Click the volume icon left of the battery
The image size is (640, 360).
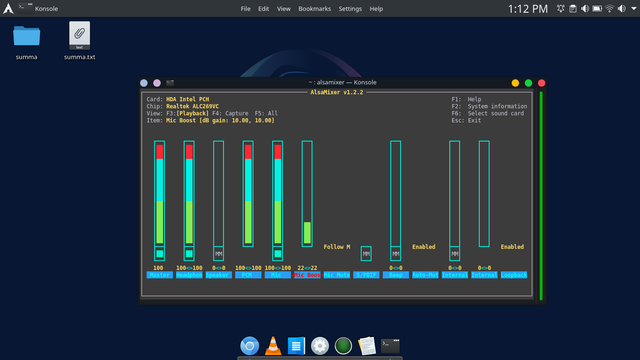(x=585, y=9)
